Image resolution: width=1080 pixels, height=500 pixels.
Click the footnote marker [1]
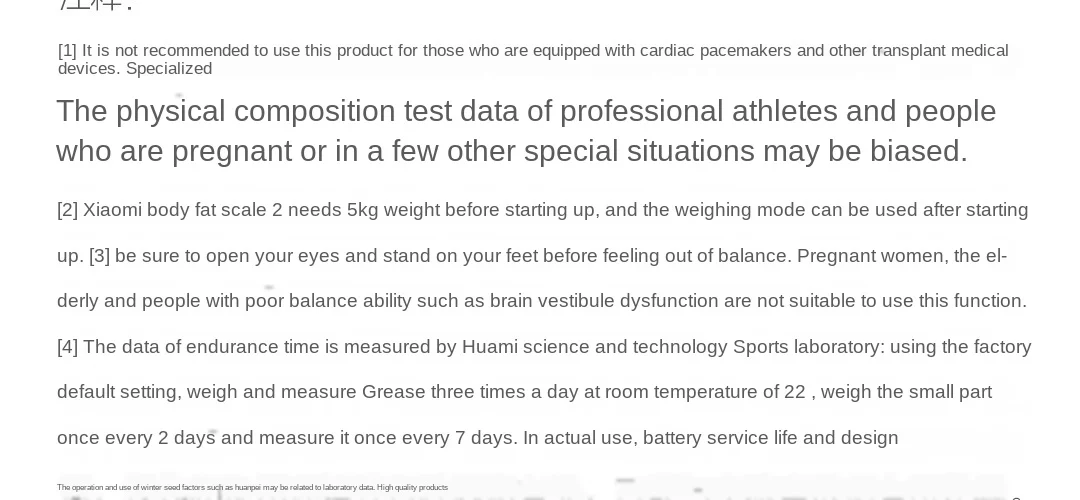tap(68, 51)
